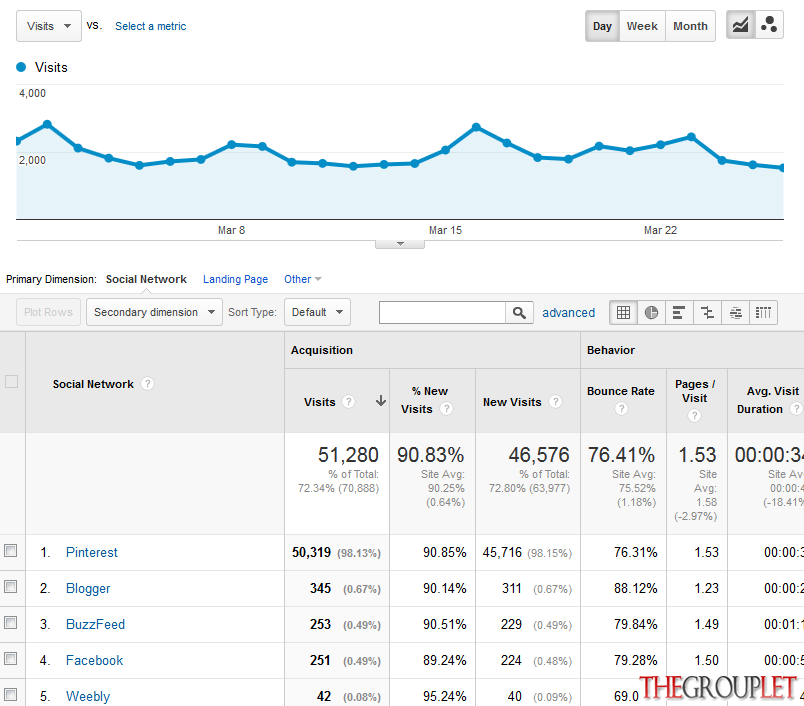This screenshot has height=706, width=804.
Task: Open help for % New Visits column
Action: coord(447,409)
